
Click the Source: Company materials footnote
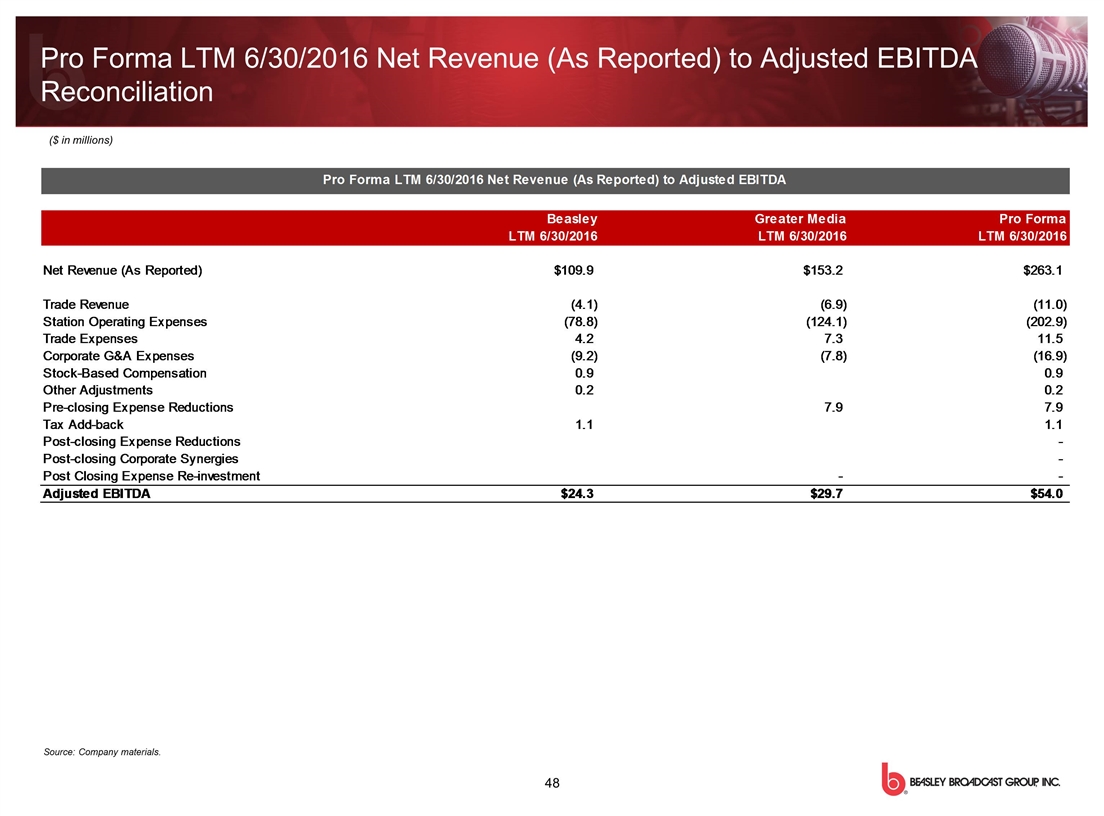104,751
